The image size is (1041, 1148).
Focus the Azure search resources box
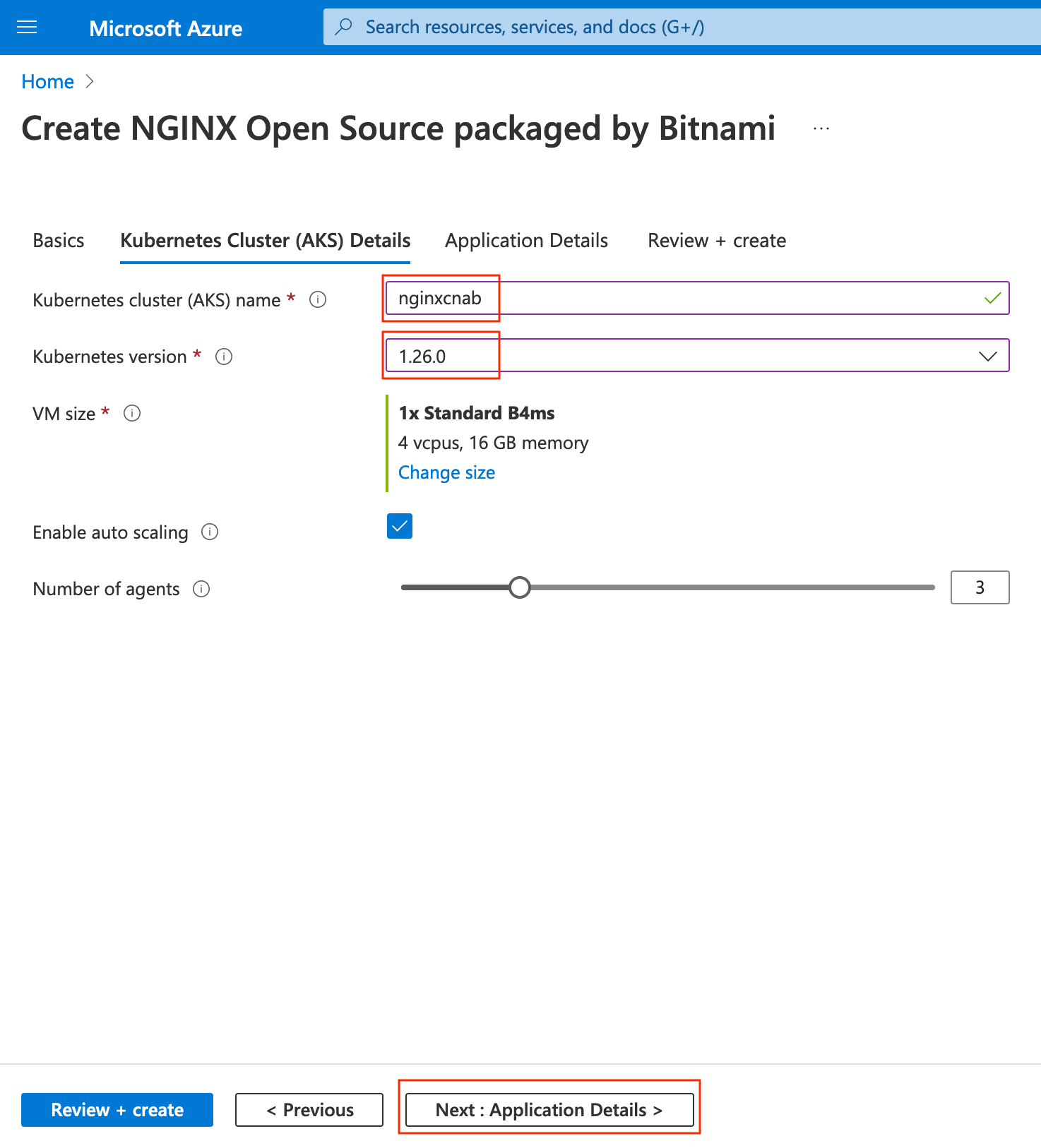682,27
